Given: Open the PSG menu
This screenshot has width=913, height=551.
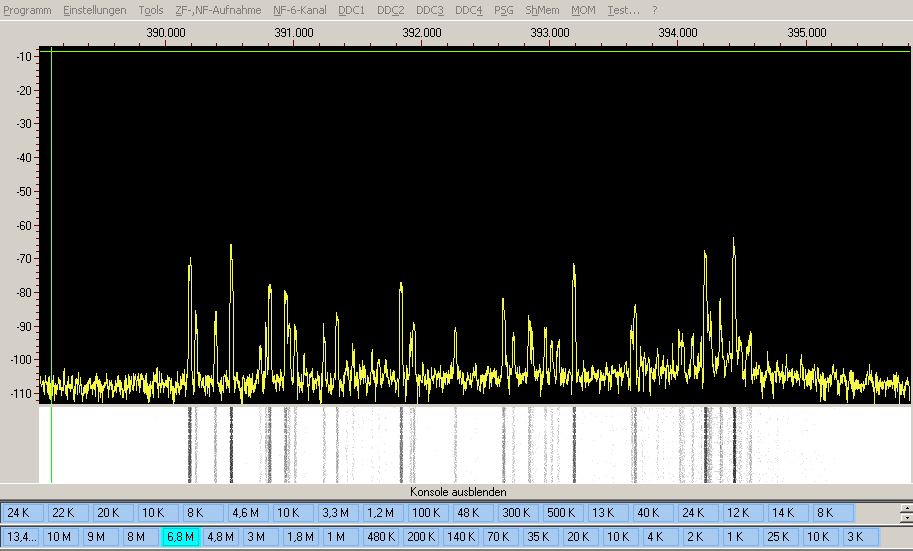Looking at the screenshot, I should click(504, 10).
